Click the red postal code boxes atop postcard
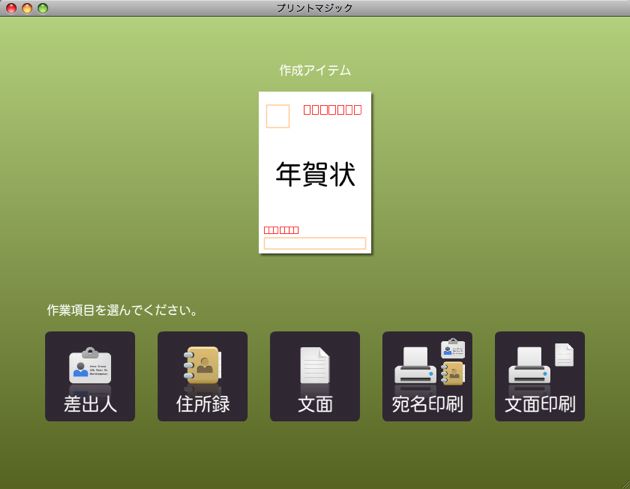Viewport: 630px width, 489px height. click(332, 110)
